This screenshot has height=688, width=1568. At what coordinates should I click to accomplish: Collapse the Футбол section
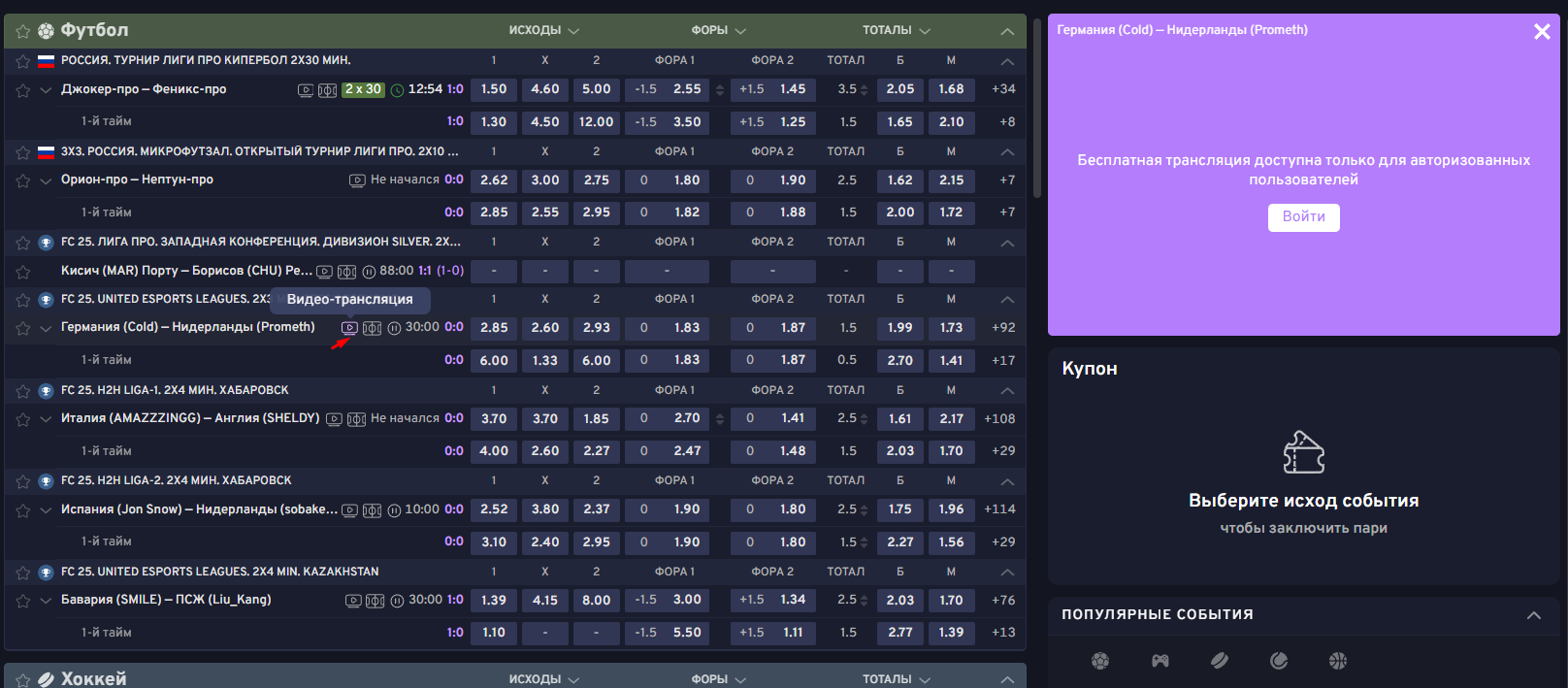1007,31
